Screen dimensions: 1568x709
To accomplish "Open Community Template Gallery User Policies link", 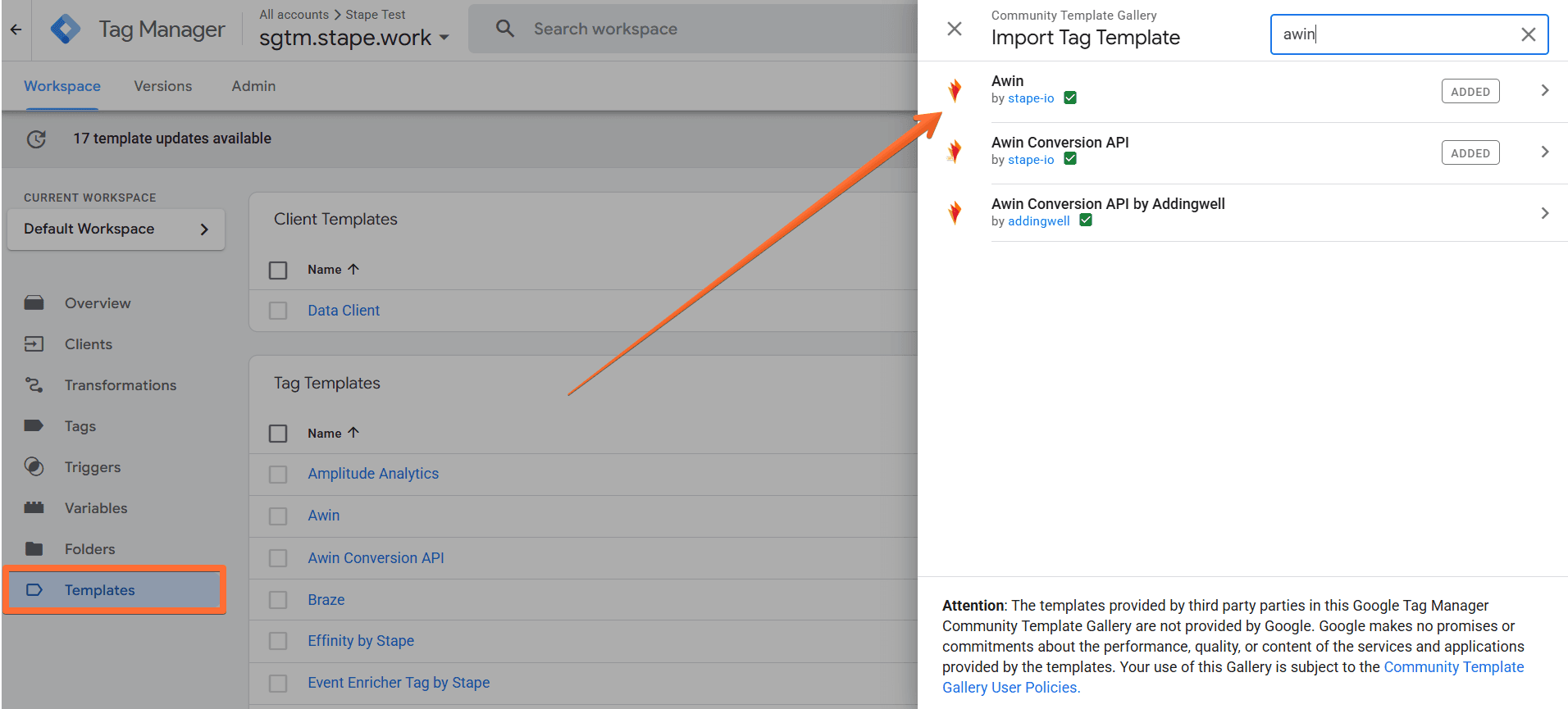I will coord(1233,677).
